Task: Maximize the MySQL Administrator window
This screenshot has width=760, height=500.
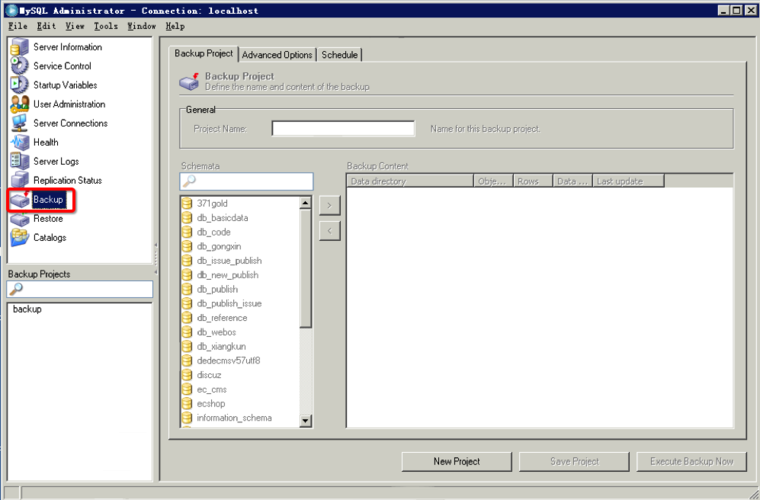Action: pyautogui.click(x=736, y=10)
